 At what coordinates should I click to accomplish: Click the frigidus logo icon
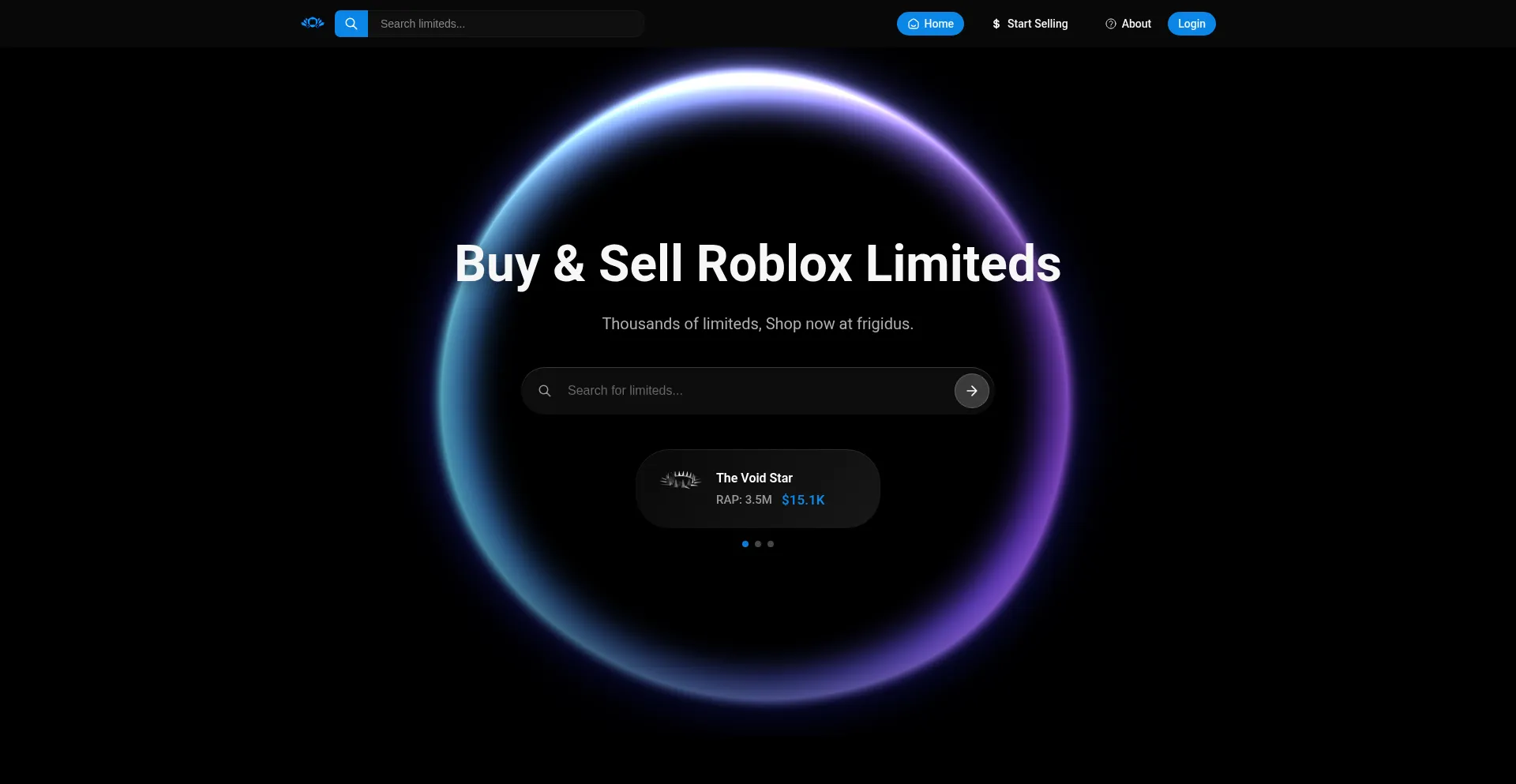tap(313, 23)
